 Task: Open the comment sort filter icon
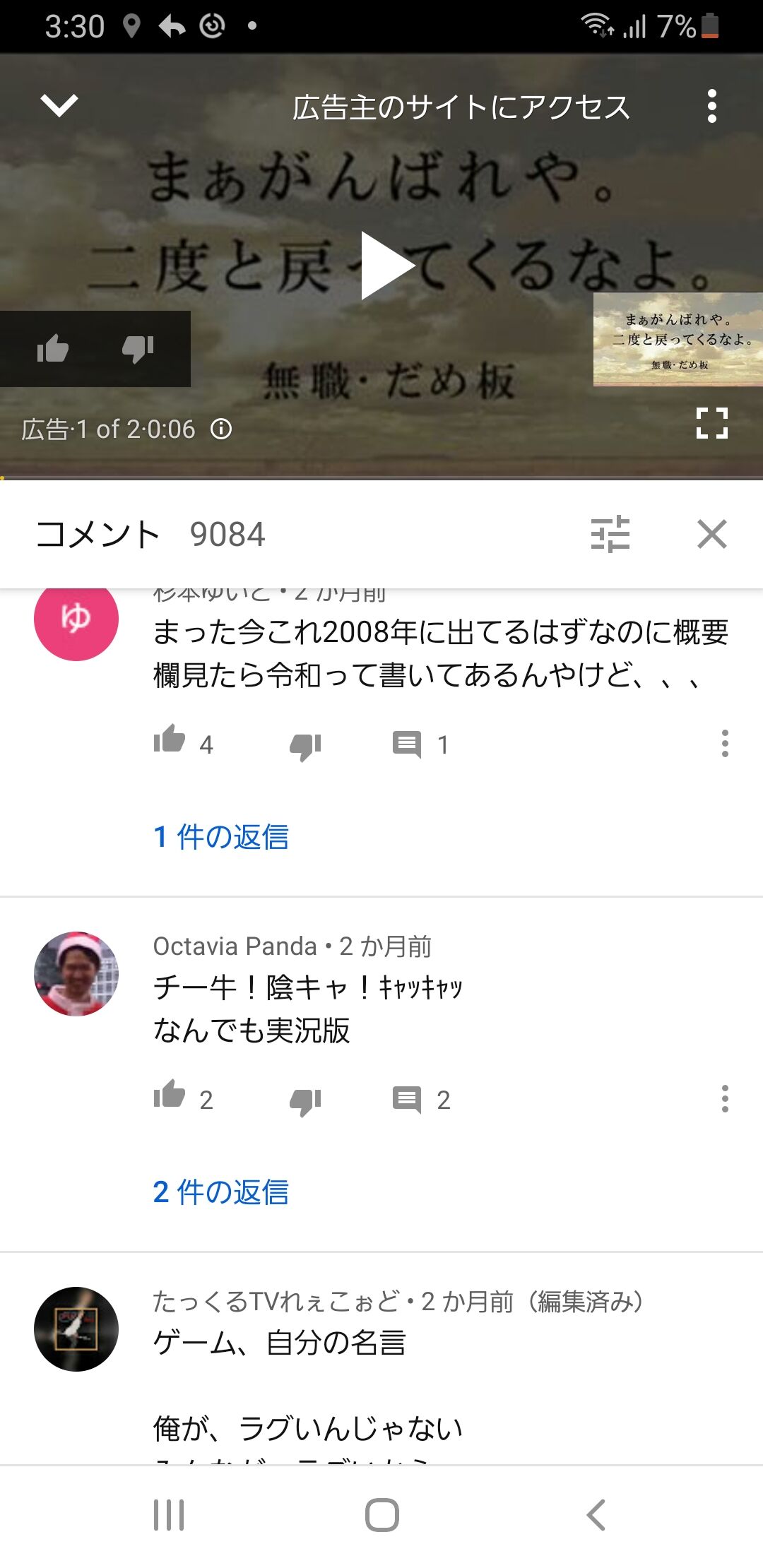(x=610, y=534)
